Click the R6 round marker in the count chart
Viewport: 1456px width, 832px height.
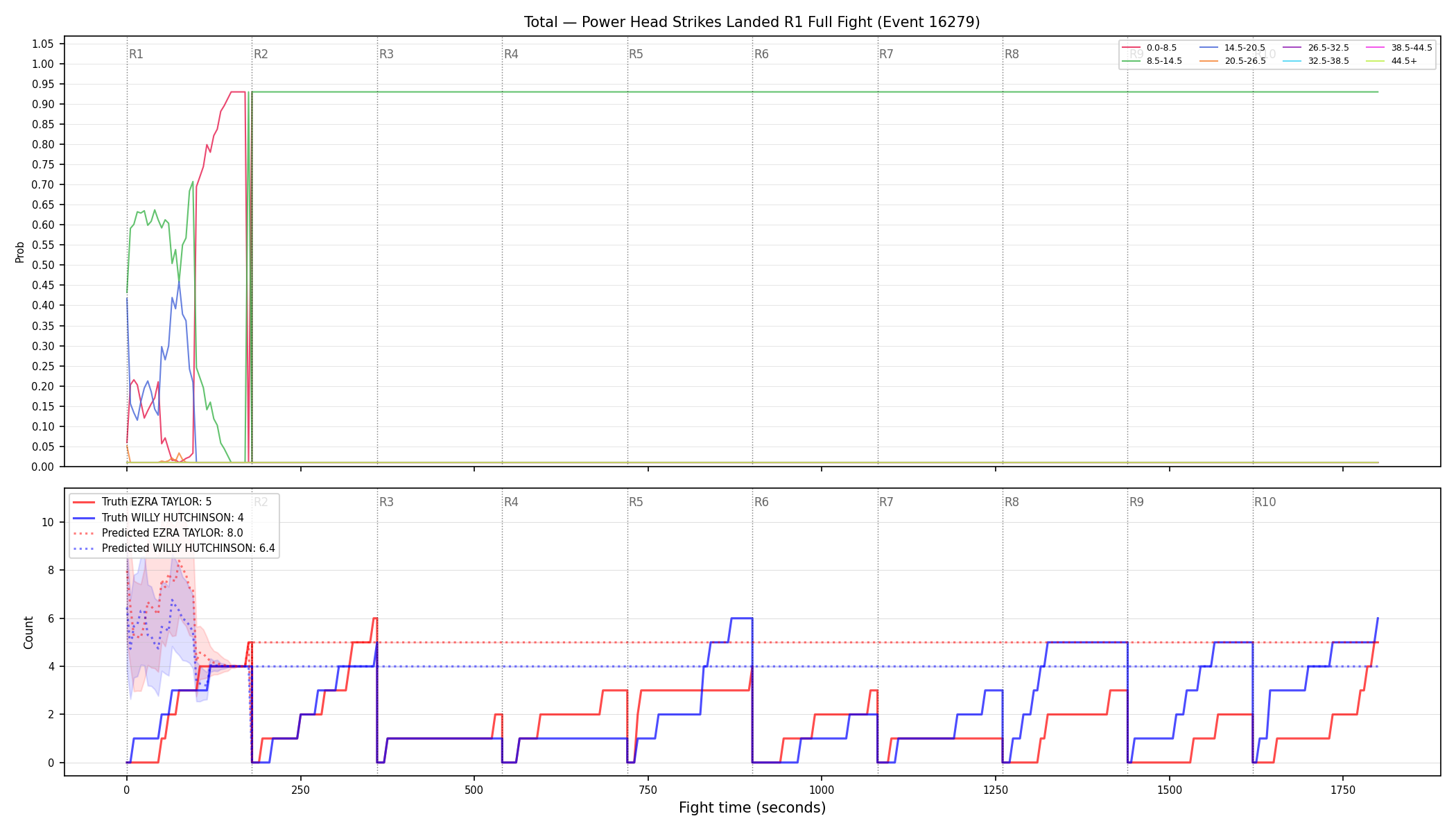(761, 502)
